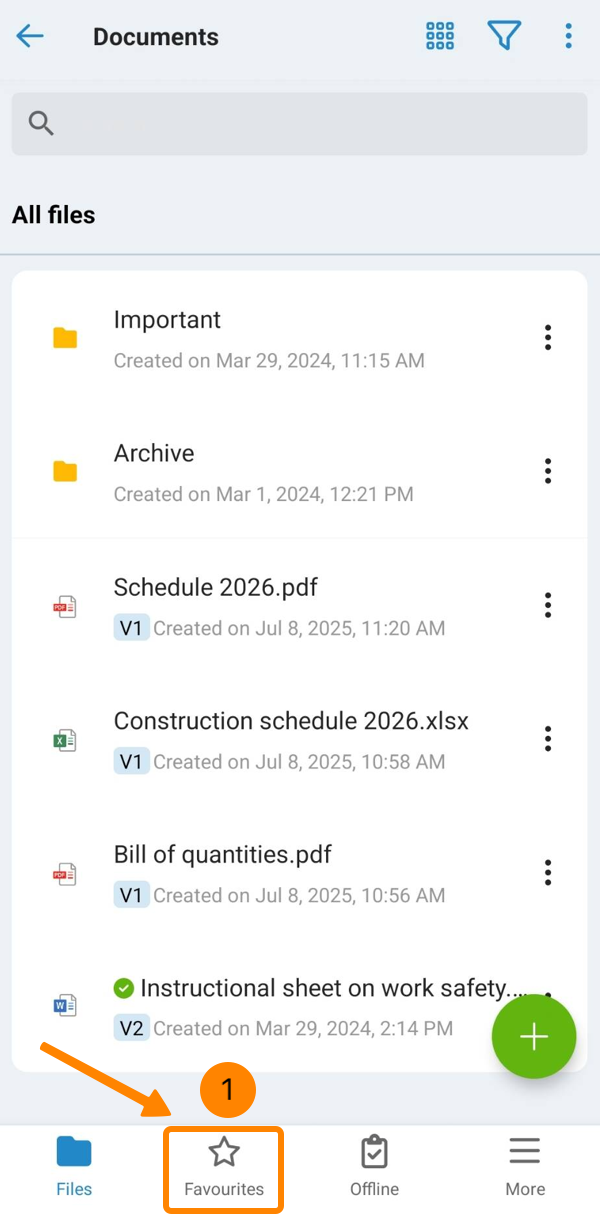Image resolution: width=600 pixels, height=1220 pixels.
Task: Expand options for Bill of quantities.pdf
Action: click(x=548, y=872)
